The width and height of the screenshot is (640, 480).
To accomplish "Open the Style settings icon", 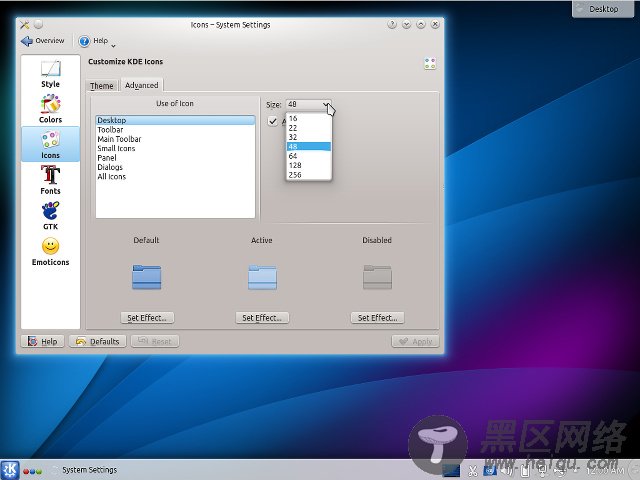I will click(50, 74).
